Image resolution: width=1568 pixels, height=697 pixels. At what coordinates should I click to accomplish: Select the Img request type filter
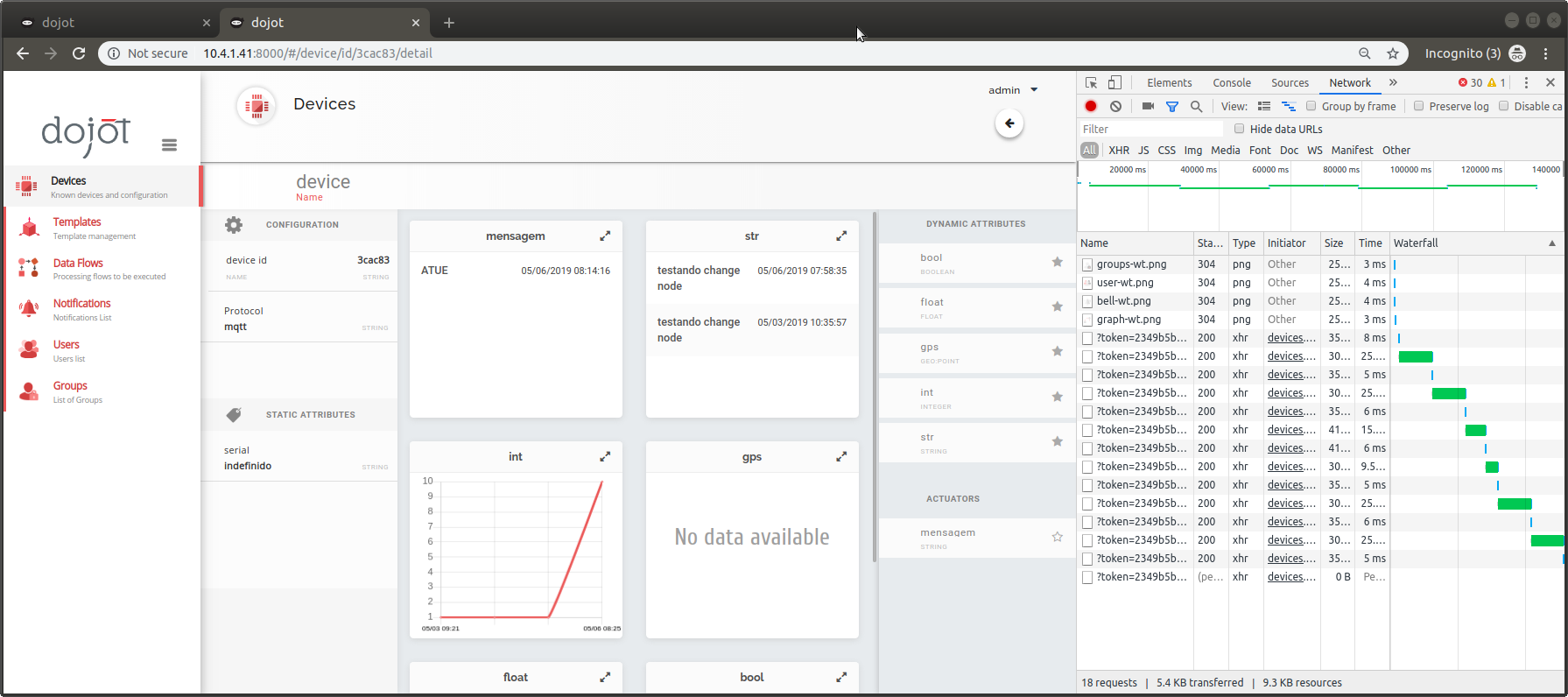[x=1193, y=151]
